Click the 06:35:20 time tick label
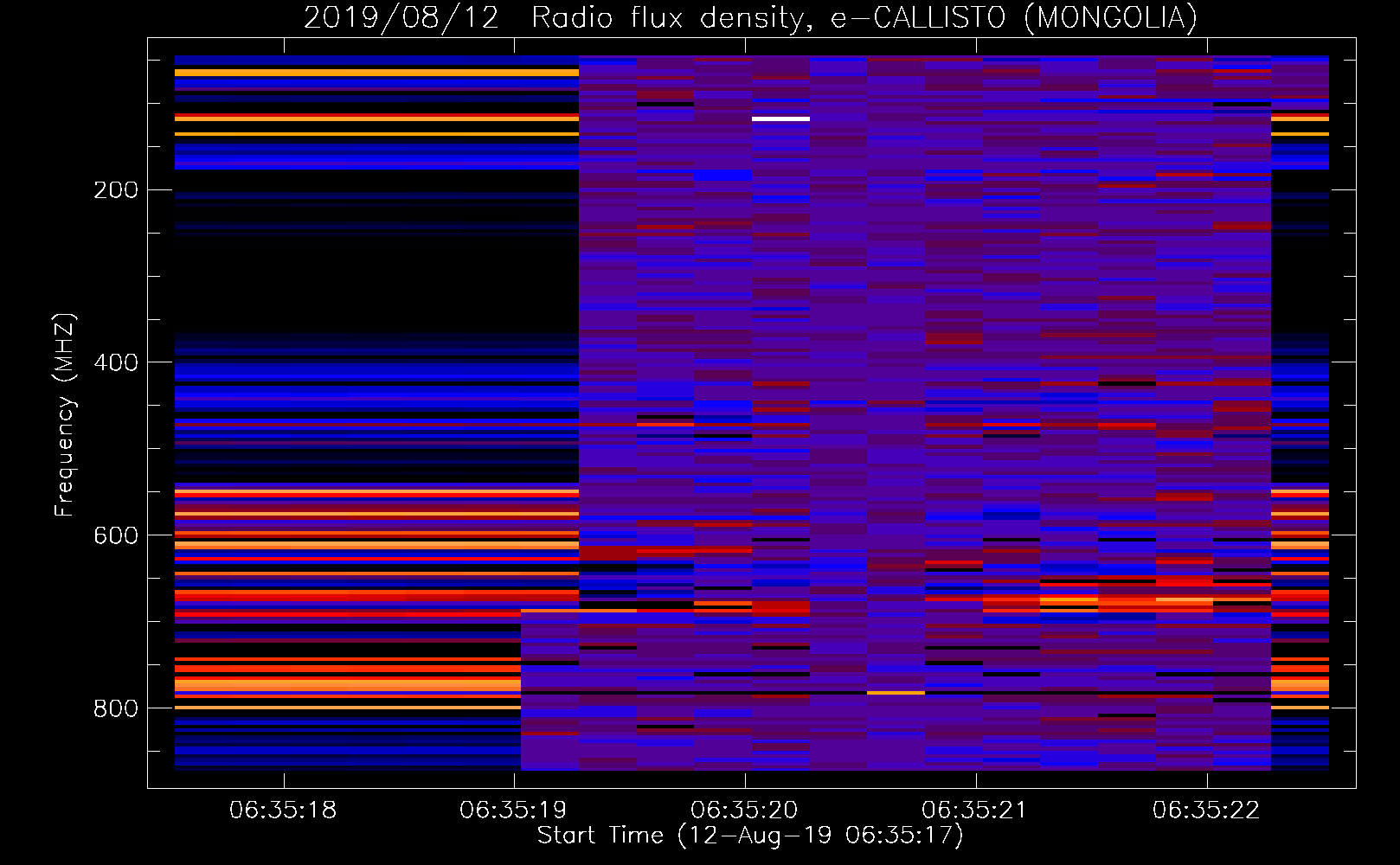The width and height of the screenshot is (1400, 865). [744, 811]
